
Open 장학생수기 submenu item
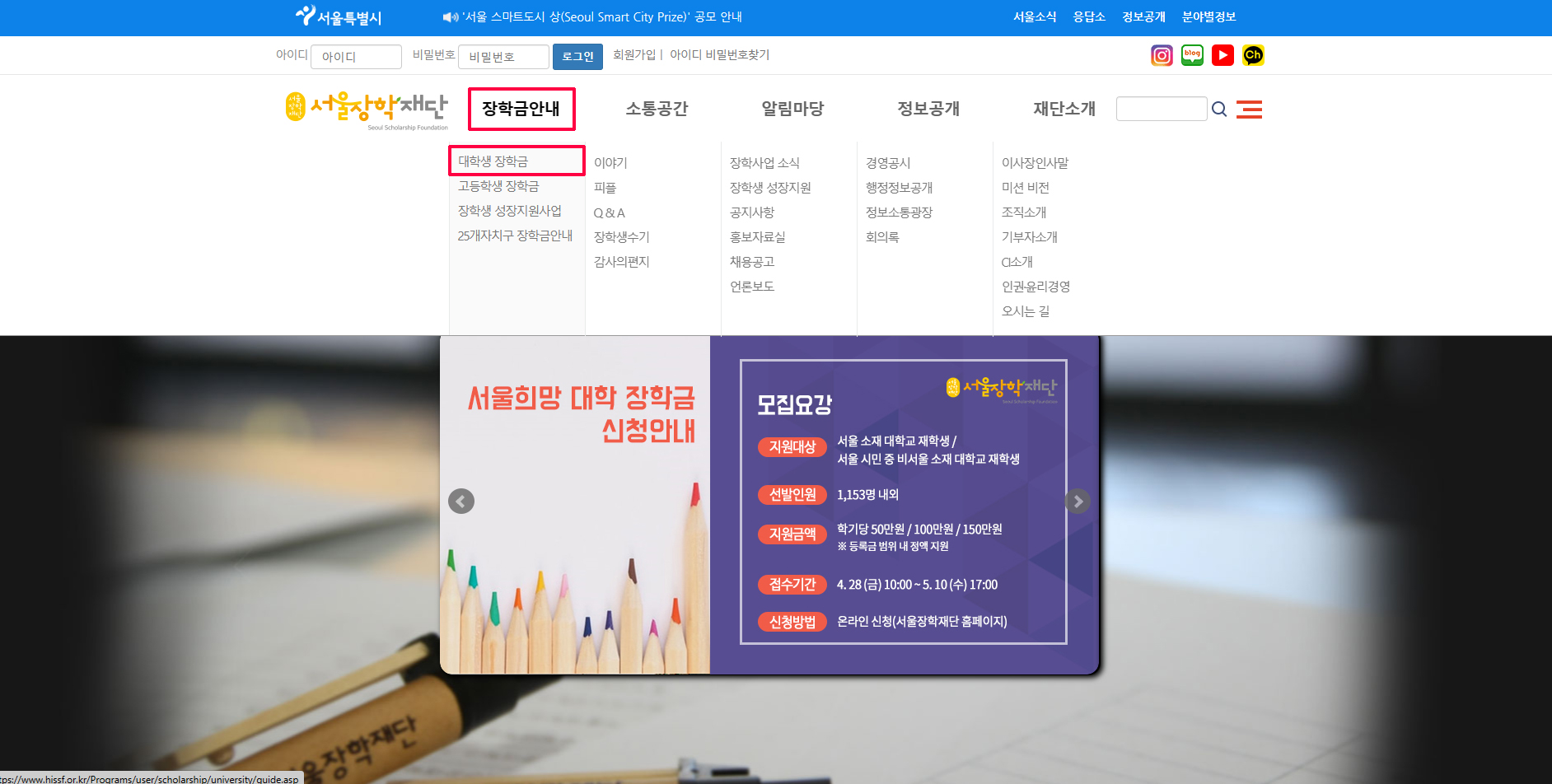click(x=622, y=237)
